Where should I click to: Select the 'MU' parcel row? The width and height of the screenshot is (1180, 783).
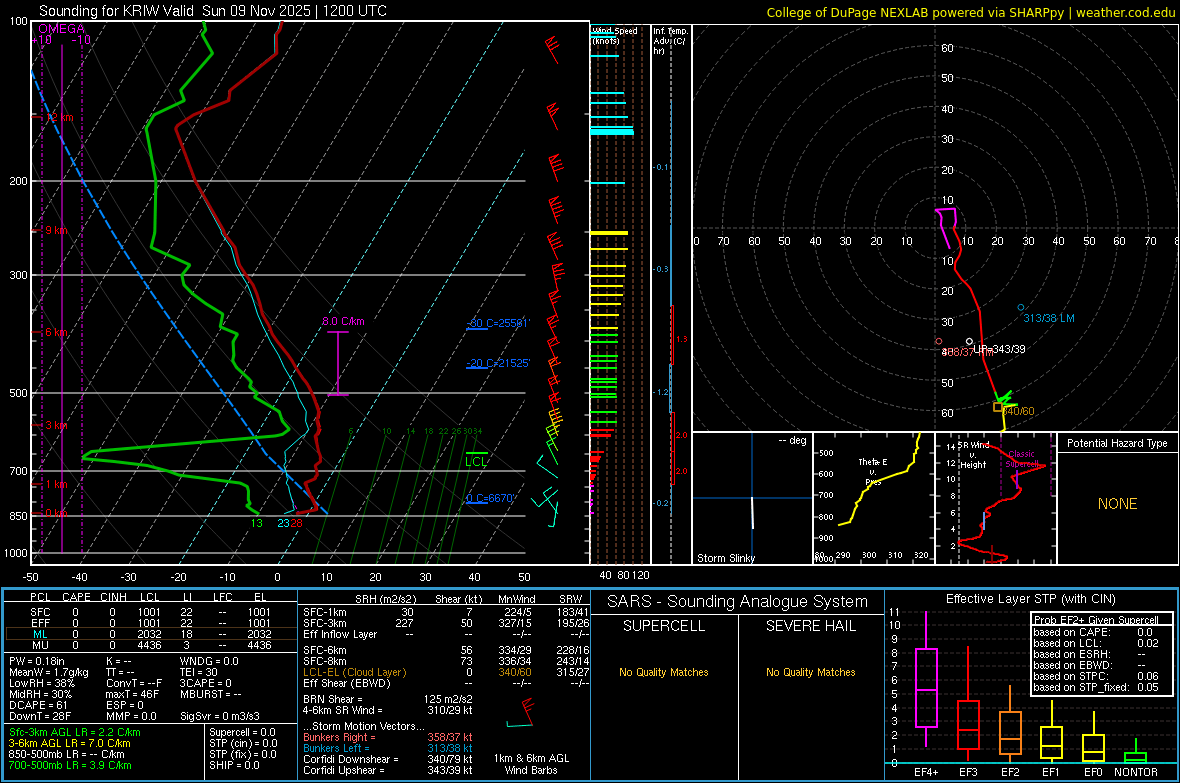pyautogui.click(x=151, y=645)
